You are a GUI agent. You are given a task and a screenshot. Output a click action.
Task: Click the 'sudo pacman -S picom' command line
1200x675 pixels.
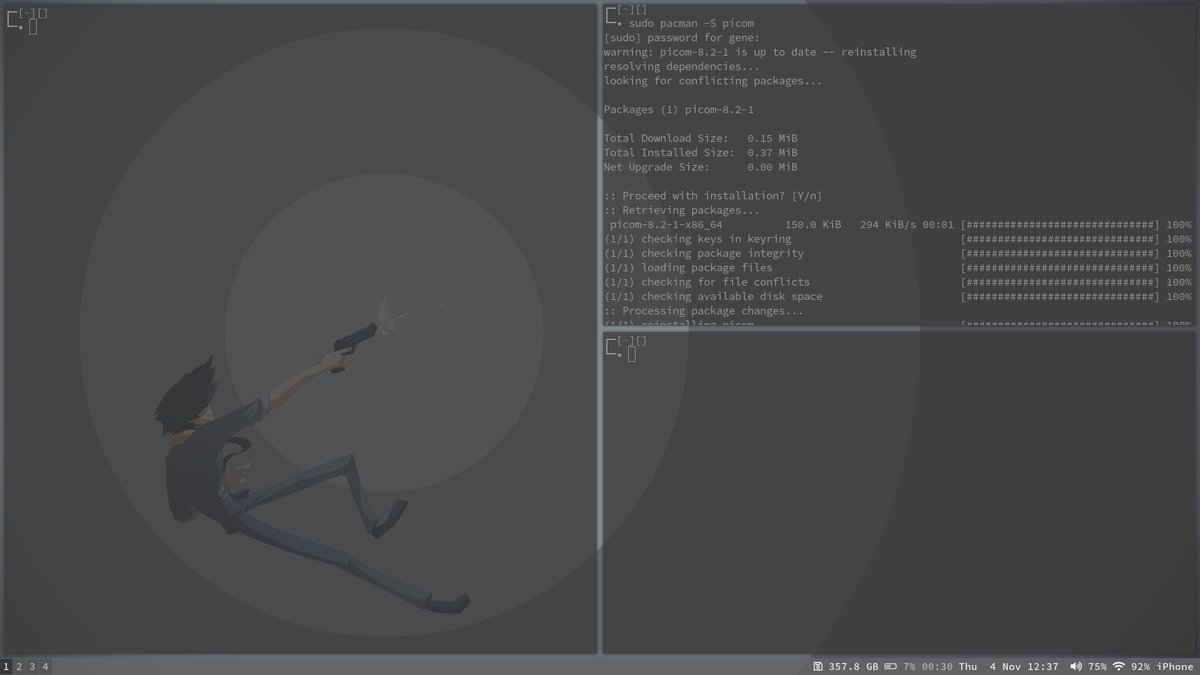(691, 22)
